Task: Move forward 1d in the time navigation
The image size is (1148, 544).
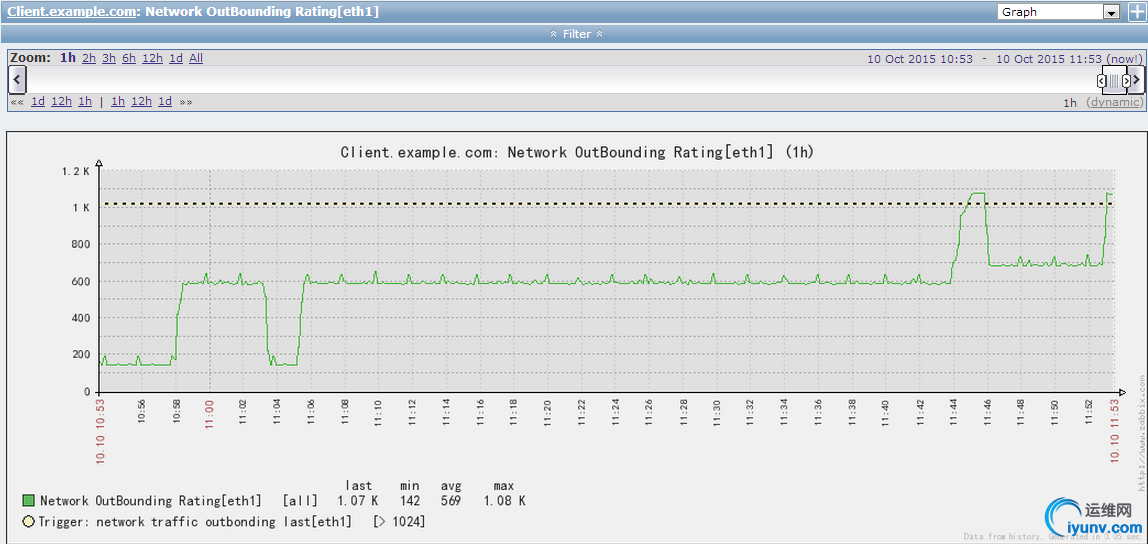Action: point(165,102)
